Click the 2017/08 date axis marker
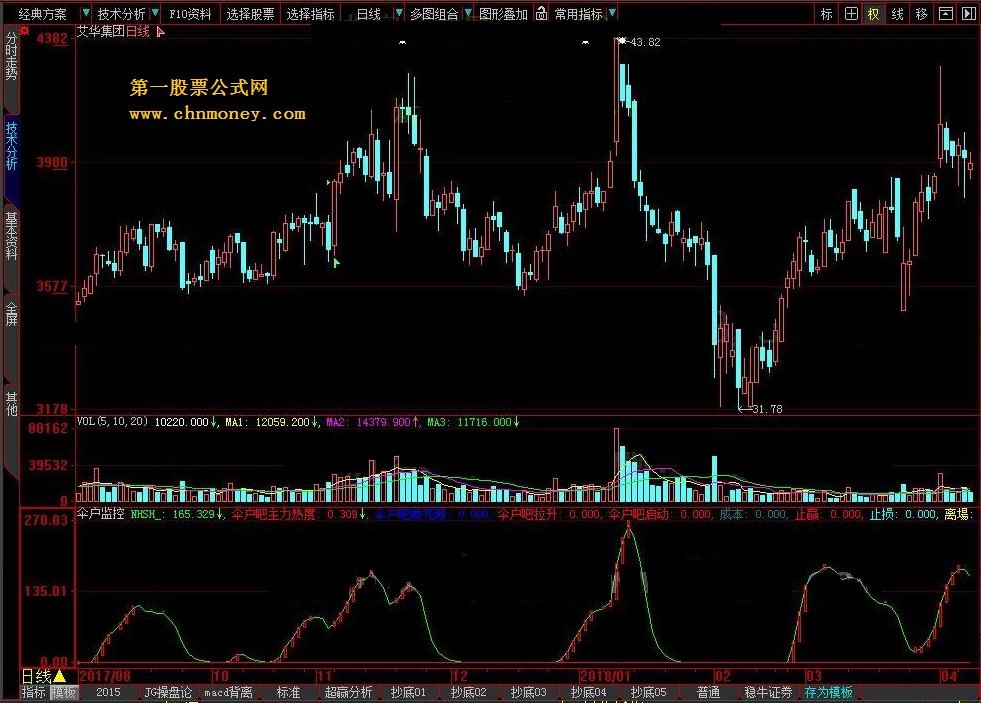The image size is (981, 703). tap(105, 676)
